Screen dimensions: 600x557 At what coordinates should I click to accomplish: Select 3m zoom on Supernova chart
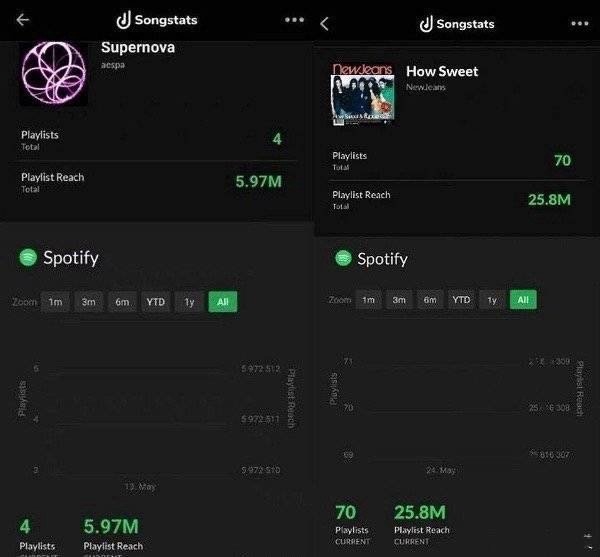[x=89, y=302]
